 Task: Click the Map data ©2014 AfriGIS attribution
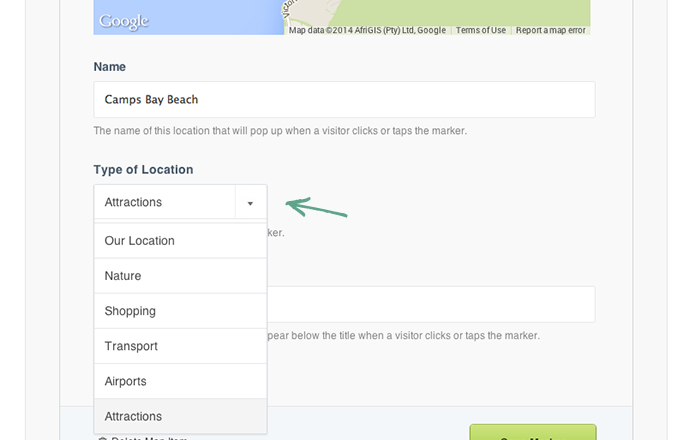pos(367,30)
